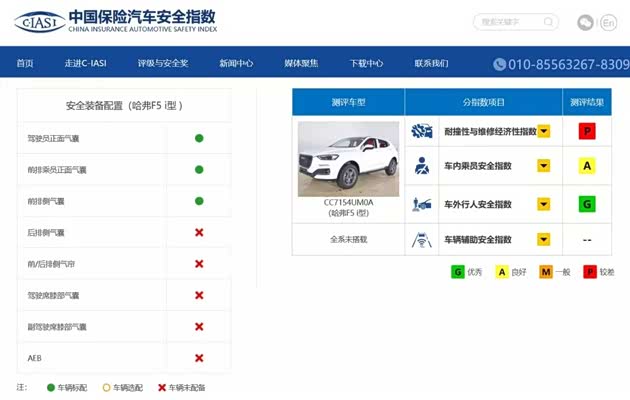Click the 车辆辅助安全指数 radar icon
The height and width of the screenshot is (400, 630).
[423, 240]
